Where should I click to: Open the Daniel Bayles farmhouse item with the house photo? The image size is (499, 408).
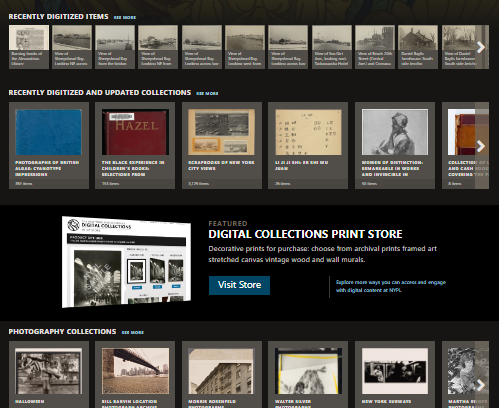[x=418, y=47]
